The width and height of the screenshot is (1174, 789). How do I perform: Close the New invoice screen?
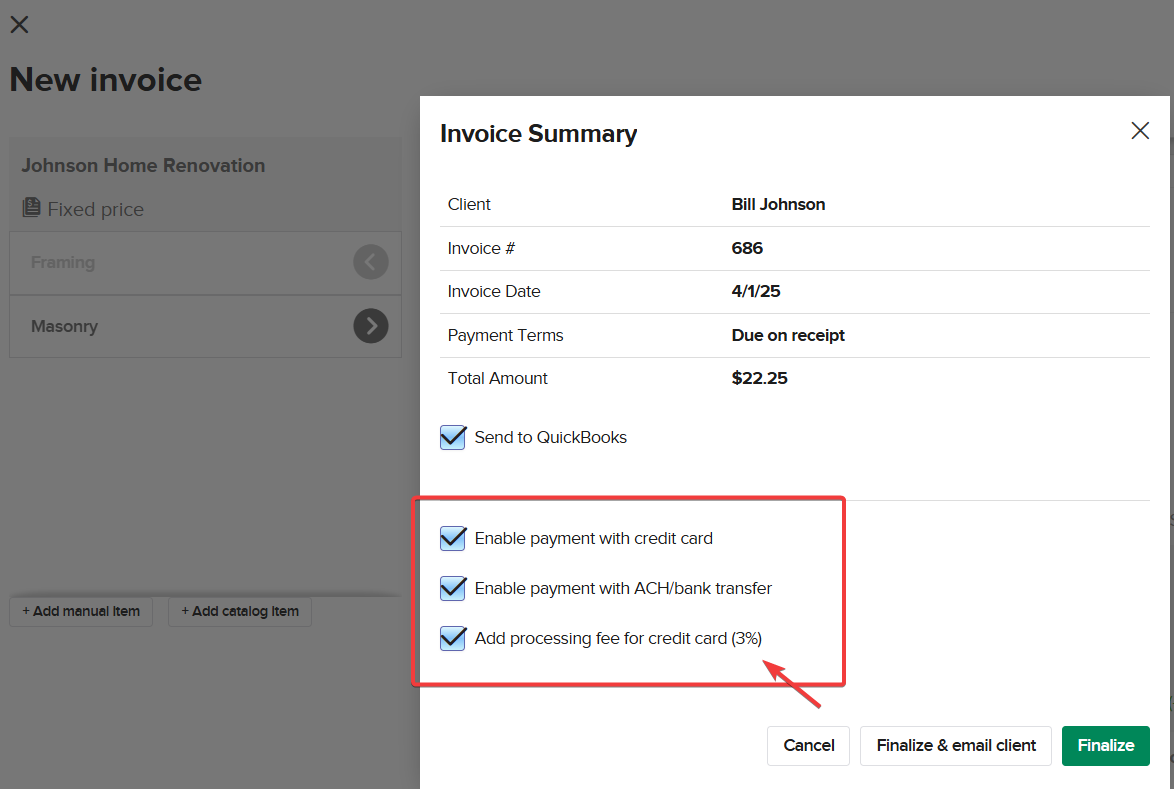tap(19, 24)
